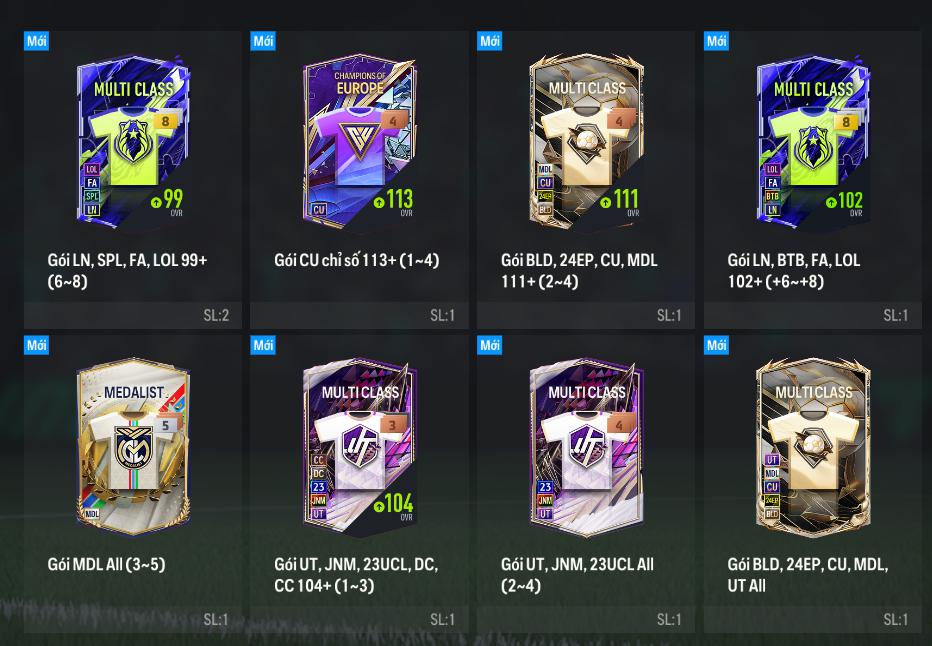Select the Champions of Europe 113 OVR card
Image resolution: width=932 pixels, height=646 pixels.
click(359, 141)
